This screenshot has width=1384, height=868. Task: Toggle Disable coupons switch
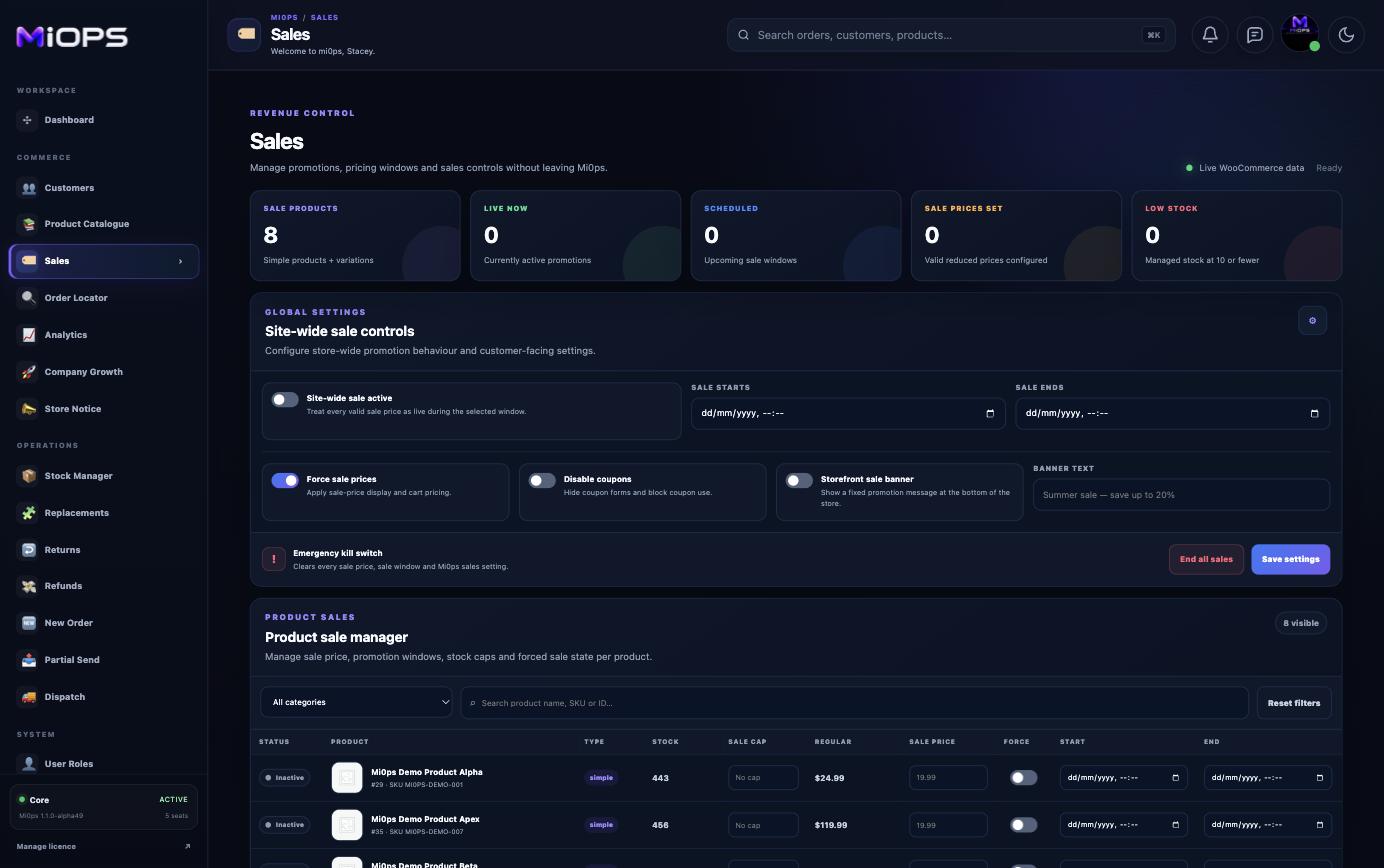[542, 480]
